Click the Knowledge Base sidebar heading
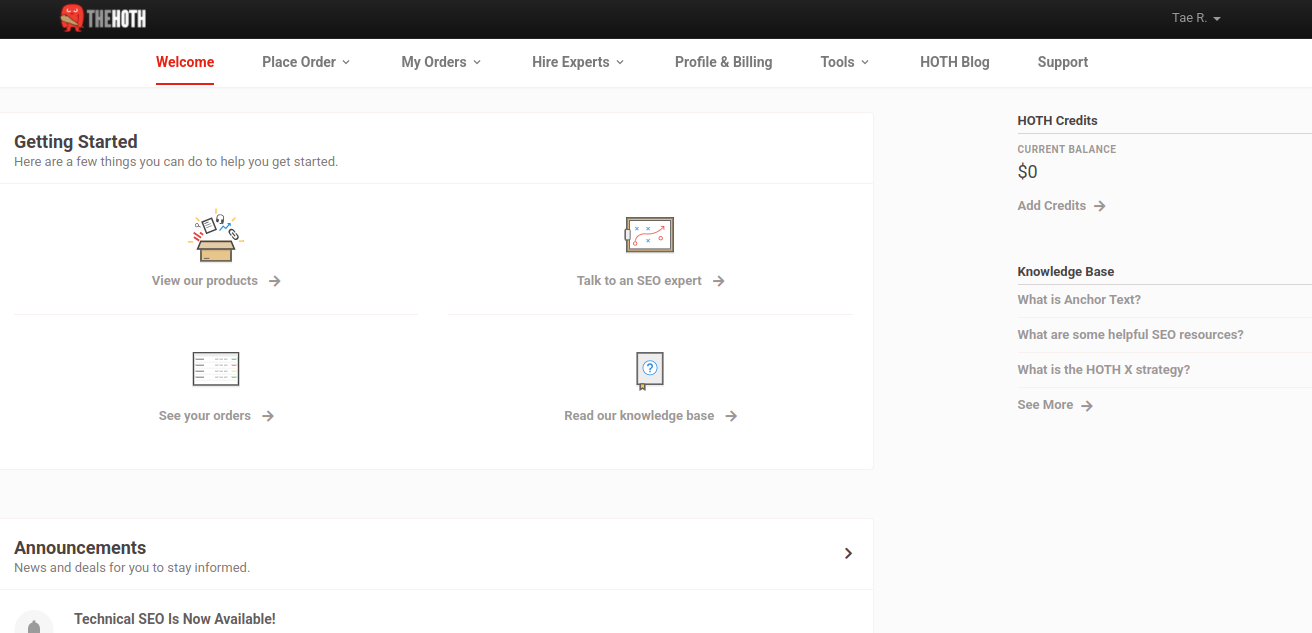The width and height of the screenshot is (1312, 633). (1066, 272)
